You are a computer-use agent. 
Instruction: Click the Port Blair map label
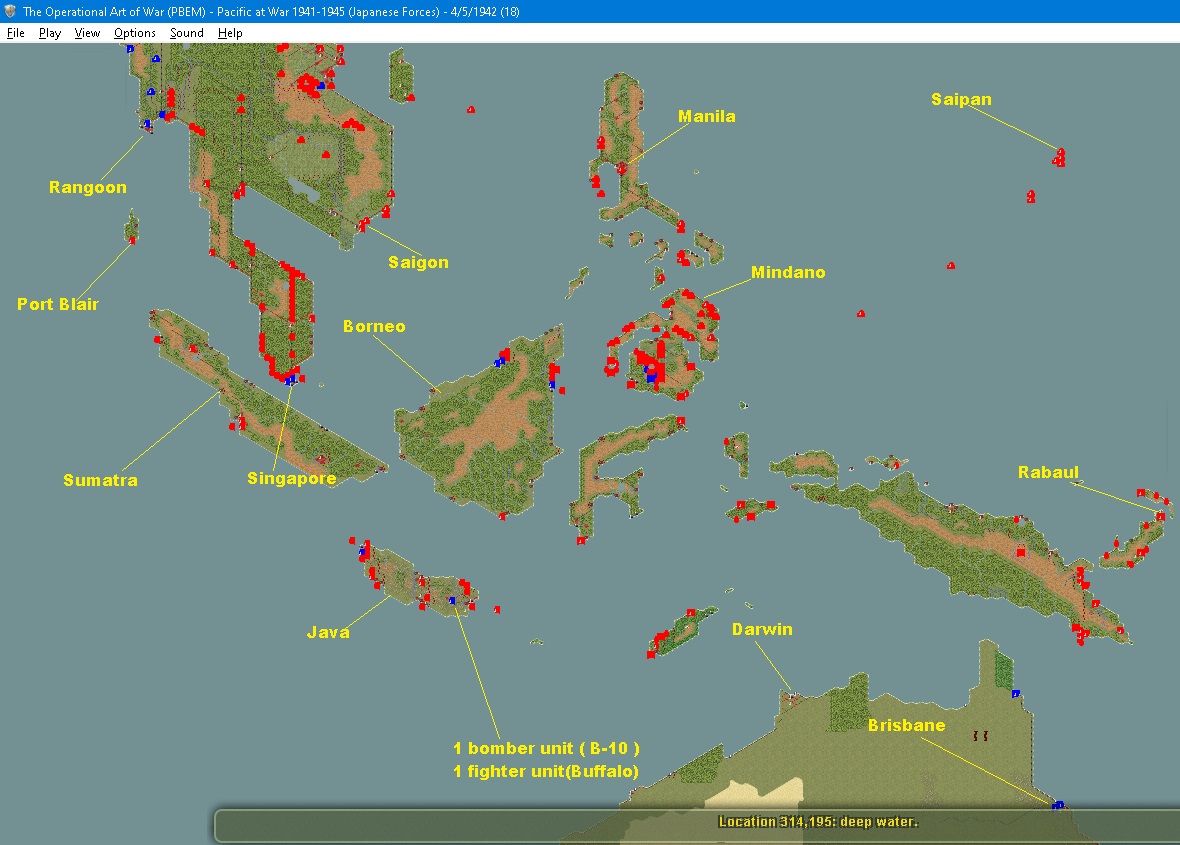58,304
